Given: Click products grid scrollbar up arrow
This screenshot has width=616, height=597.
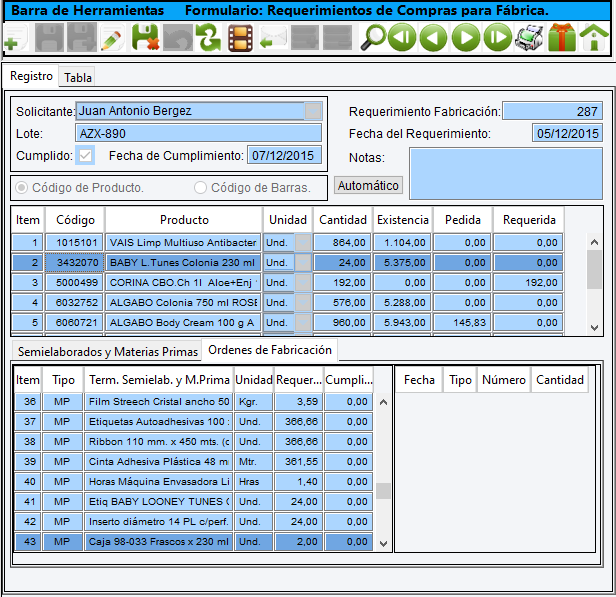Looking at the screenshot, I should [x=594, y=242].
